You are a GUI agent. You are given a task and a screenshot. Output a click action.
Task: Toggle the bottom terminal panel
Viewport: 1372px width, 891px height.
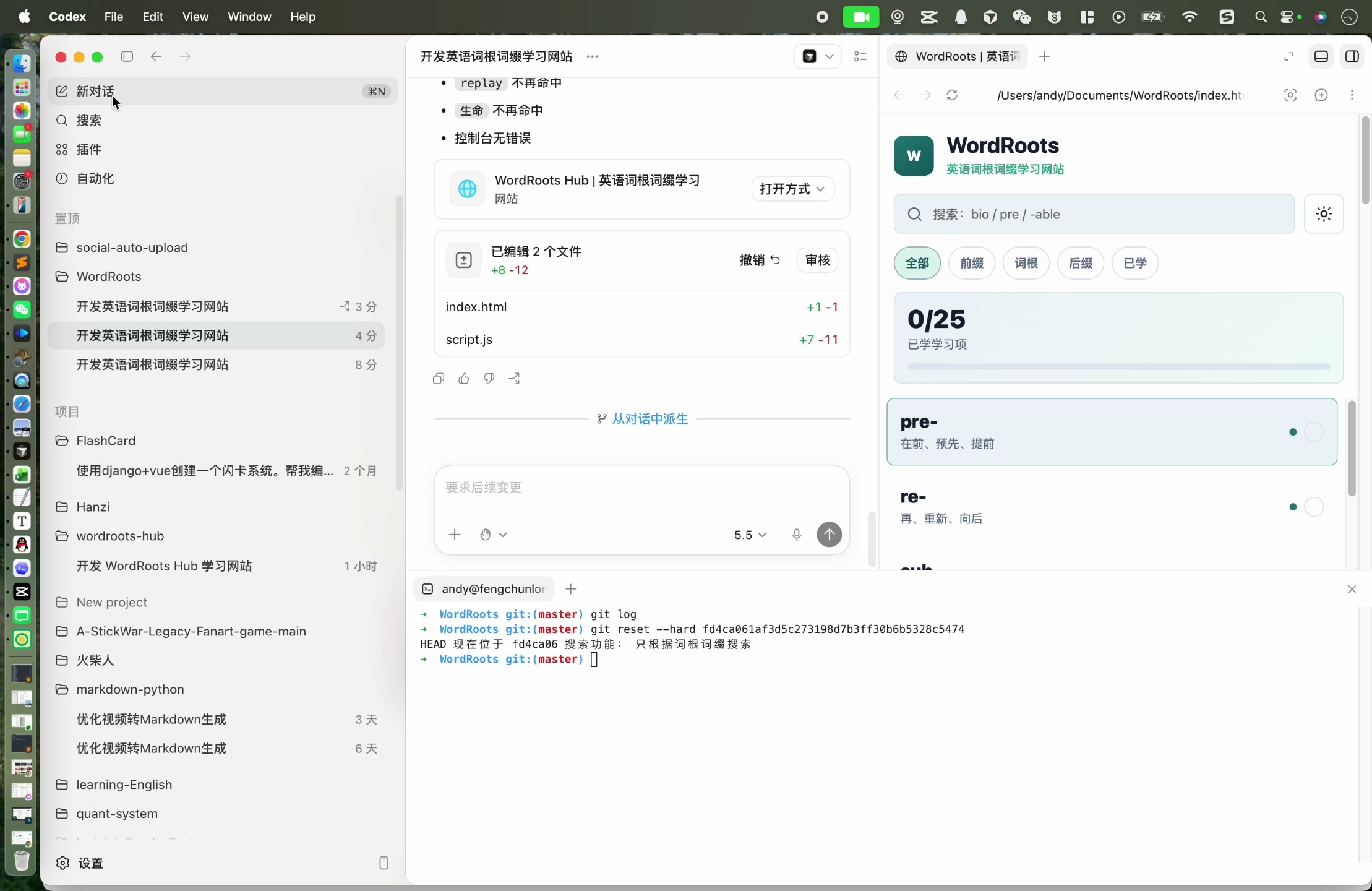[x=1321, y=56]
